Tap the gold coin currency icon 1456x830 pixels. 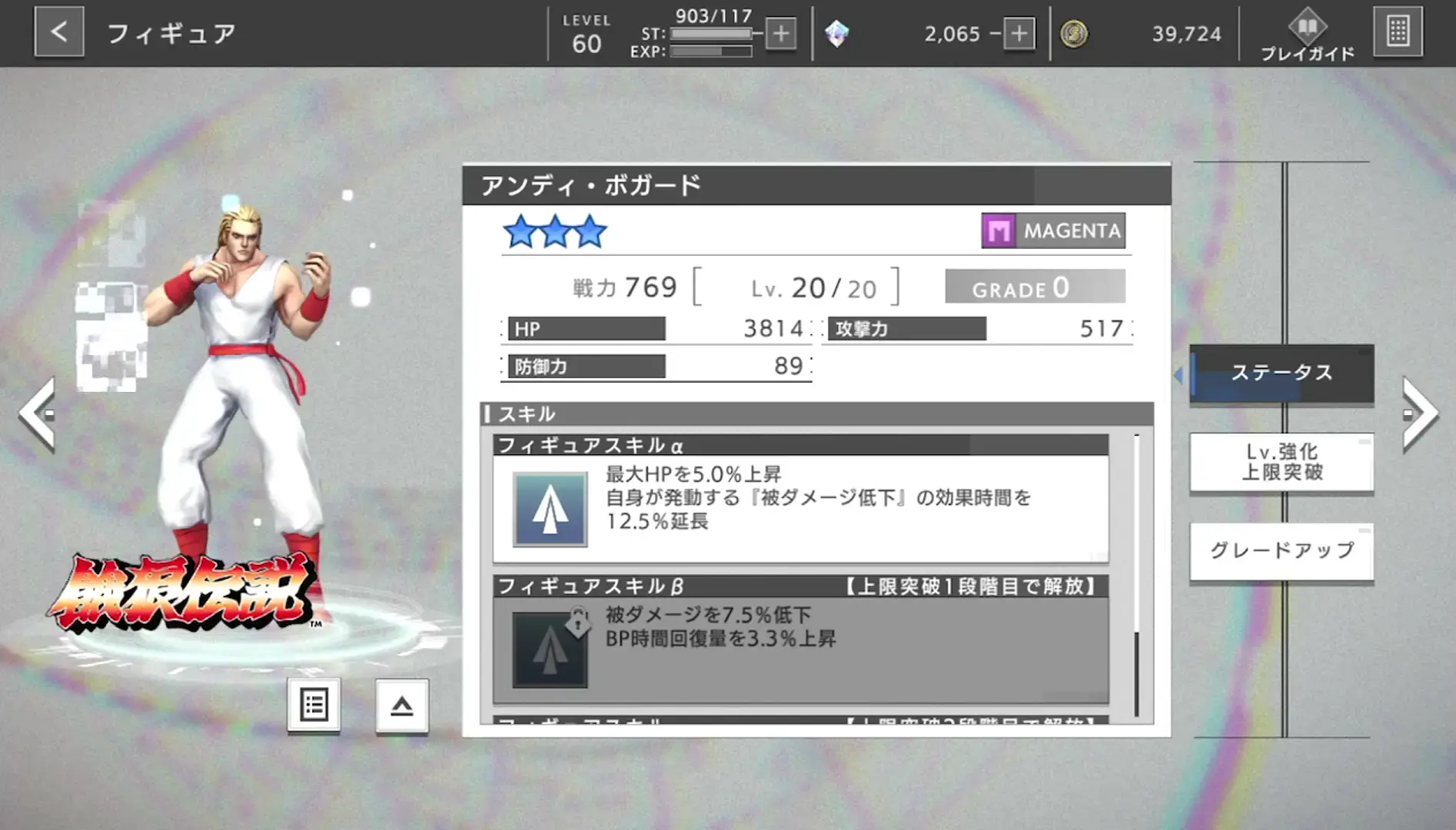pos(1074,34)
